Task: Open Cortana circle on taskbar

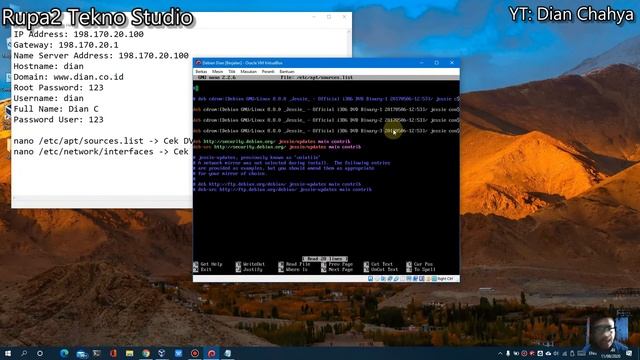Action: point(40,353)
